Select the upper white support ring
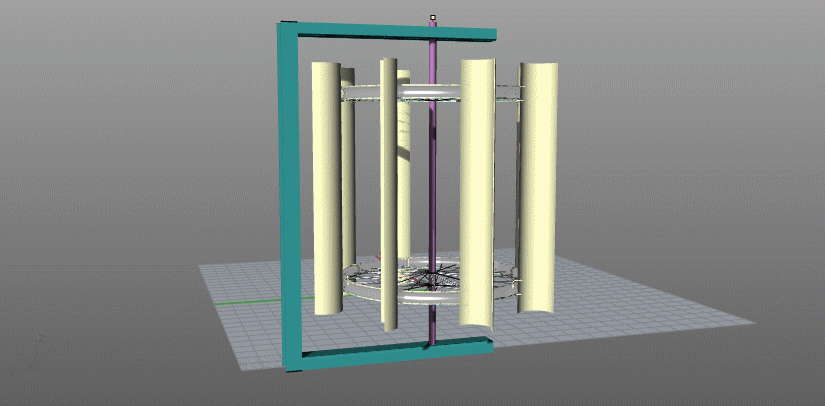Image resolution: width=825 pixels, height=406 pixels. tap(429, 94)
